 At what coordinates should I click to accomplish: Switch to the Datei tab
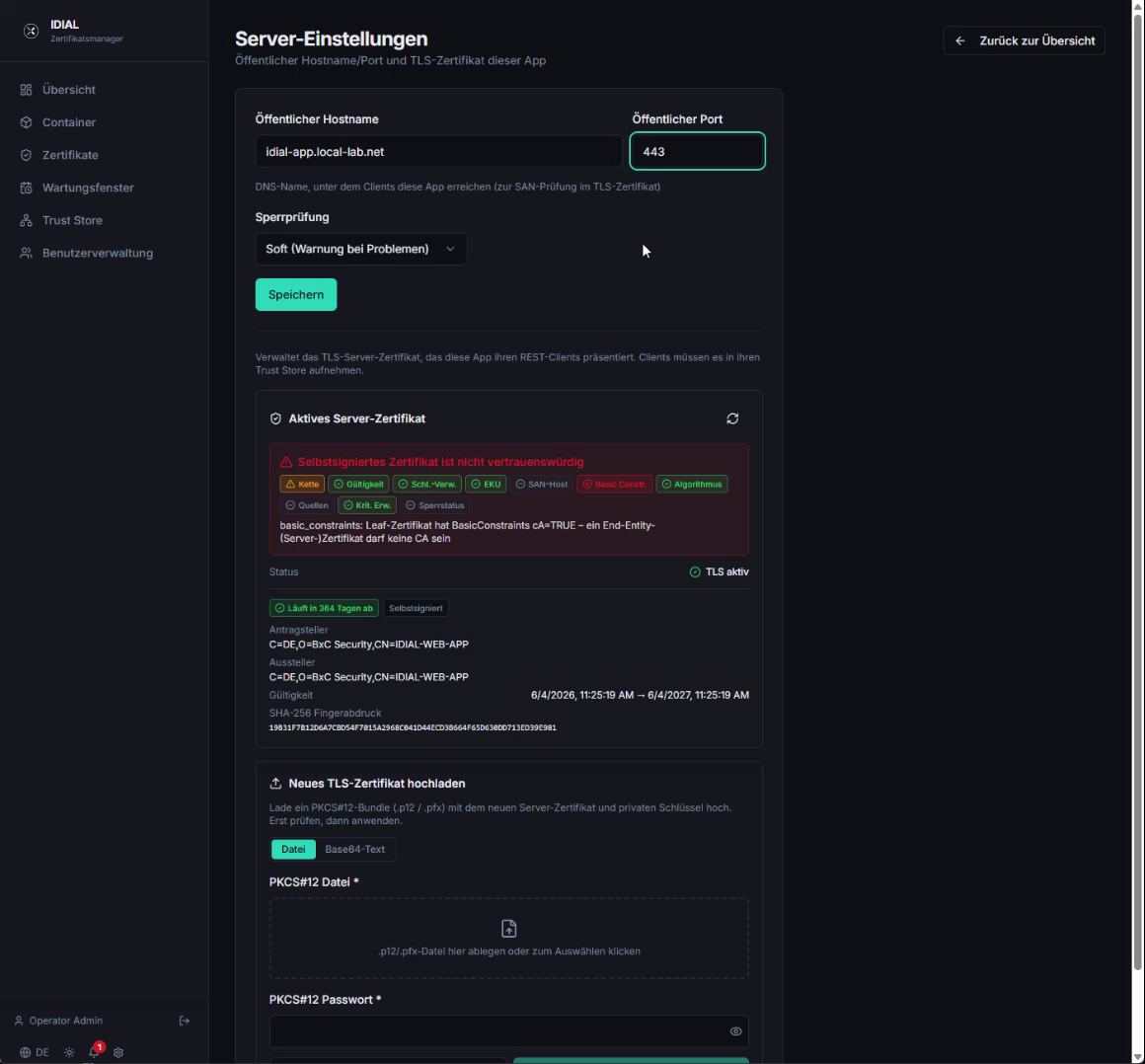tap(293, 849)
